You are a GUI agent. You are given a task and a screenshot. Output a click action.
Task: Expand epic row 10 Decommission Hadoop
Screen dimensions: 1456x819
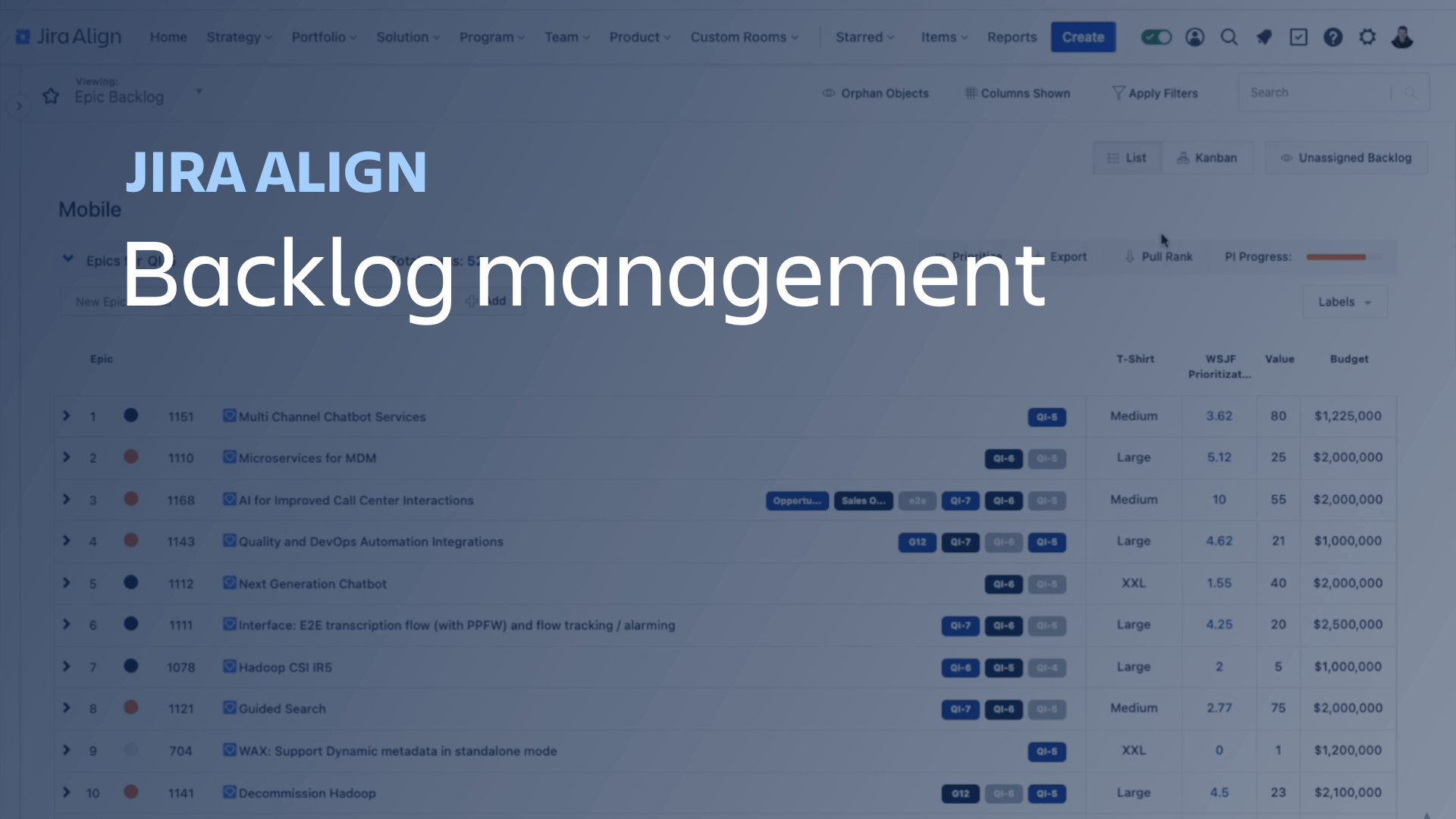(x=67, y=793)
